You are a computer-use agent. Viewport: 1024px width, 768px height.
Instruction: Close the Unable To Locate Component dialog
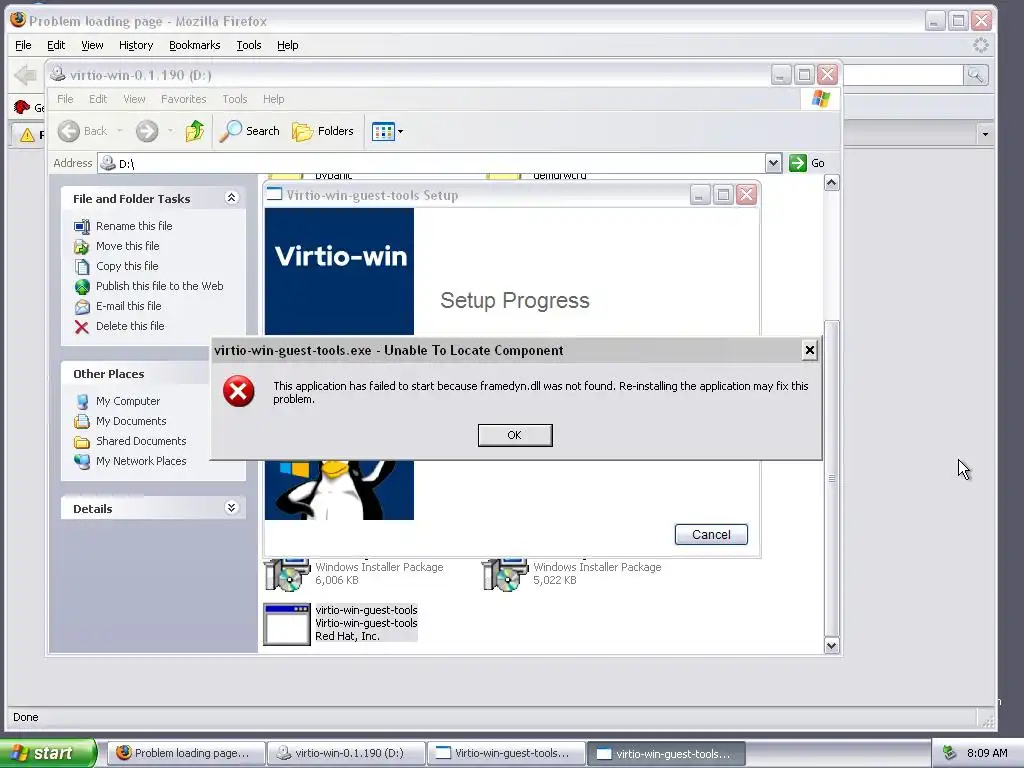809,351
